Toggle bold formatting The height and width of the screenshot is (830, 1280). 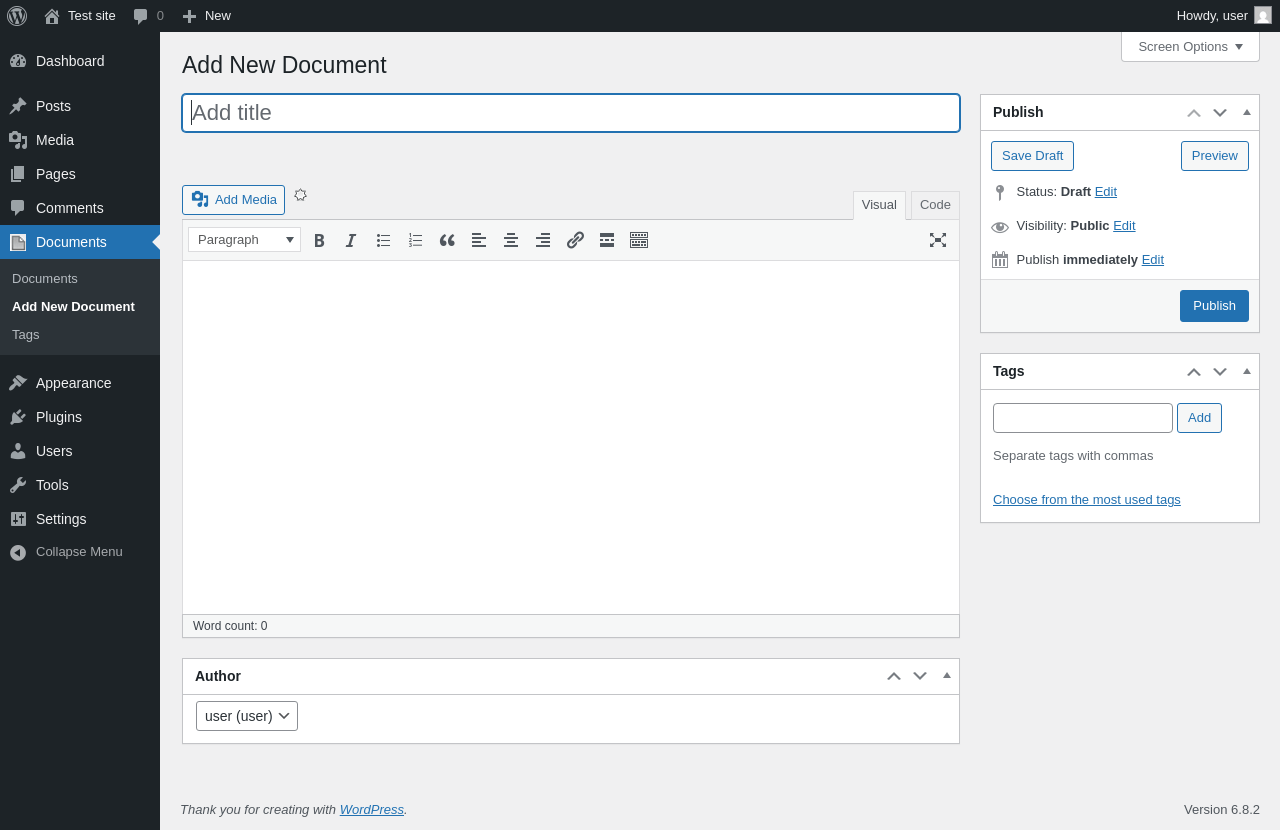[319, 240]
